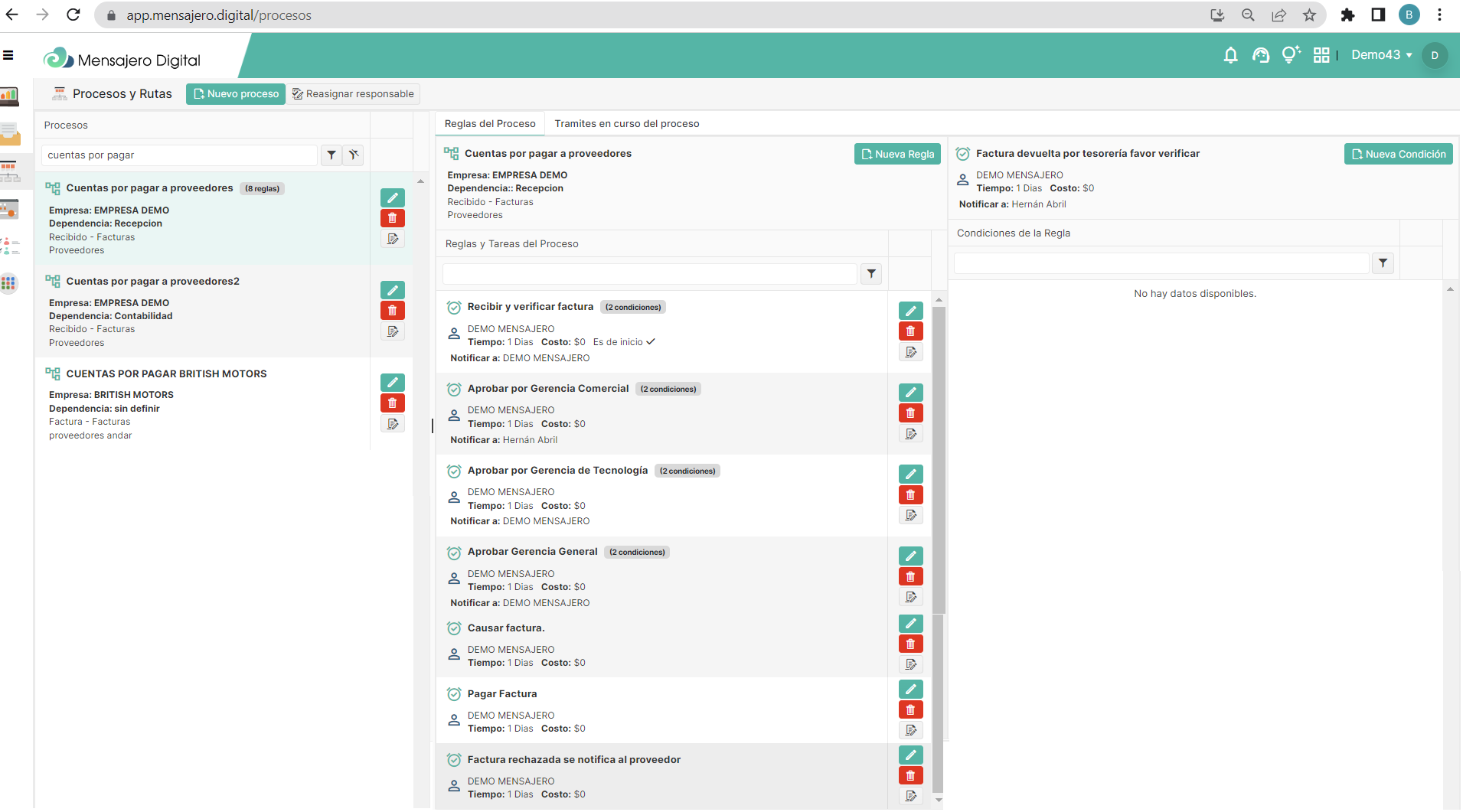Click the Nuevo proceso button
The image size is (1463, 812).
[x=236, y=94]
